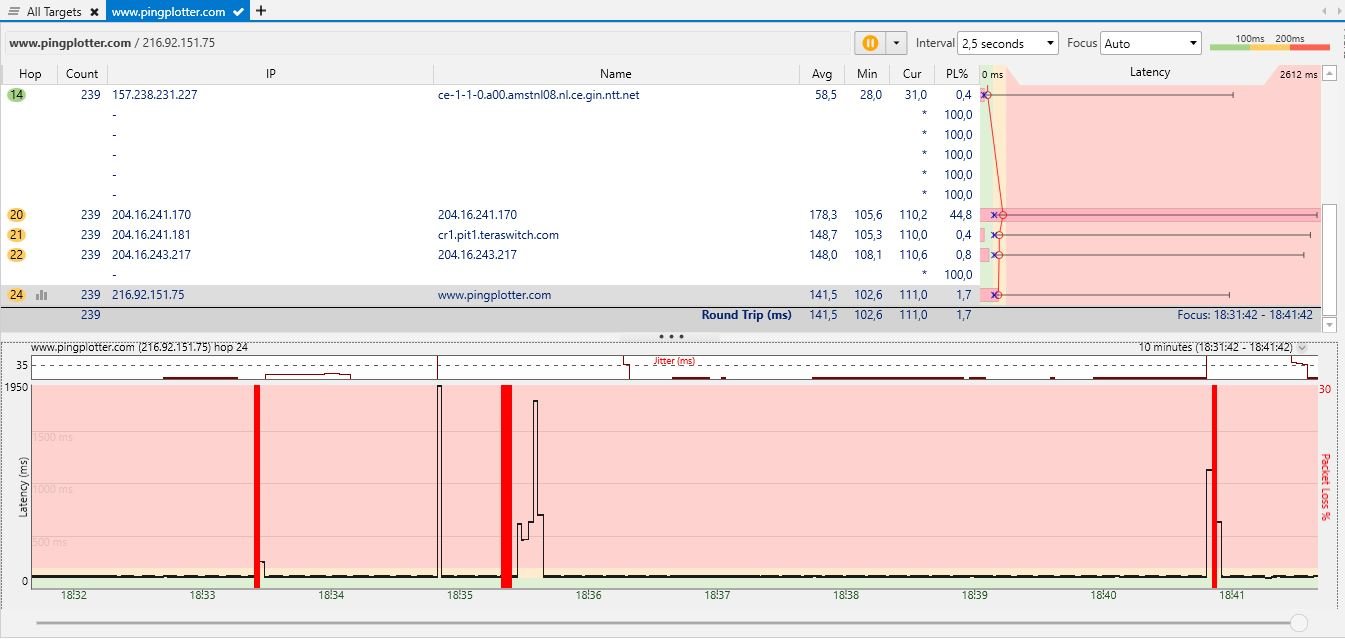Click the Name cell www.pingplotter.com in hop 24
This screenshot has height=639, width=1345.
click(494, 295)
